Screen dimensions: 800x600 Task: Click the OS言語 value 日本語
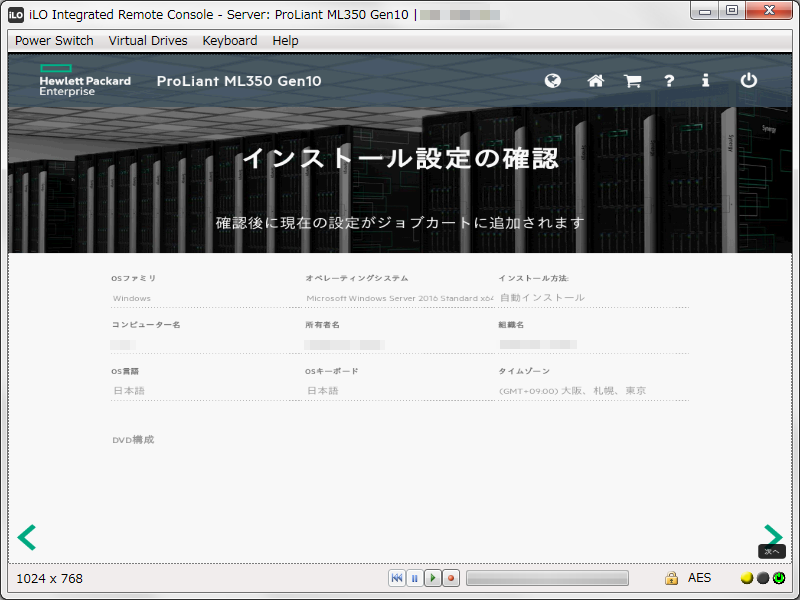(129, 391)
